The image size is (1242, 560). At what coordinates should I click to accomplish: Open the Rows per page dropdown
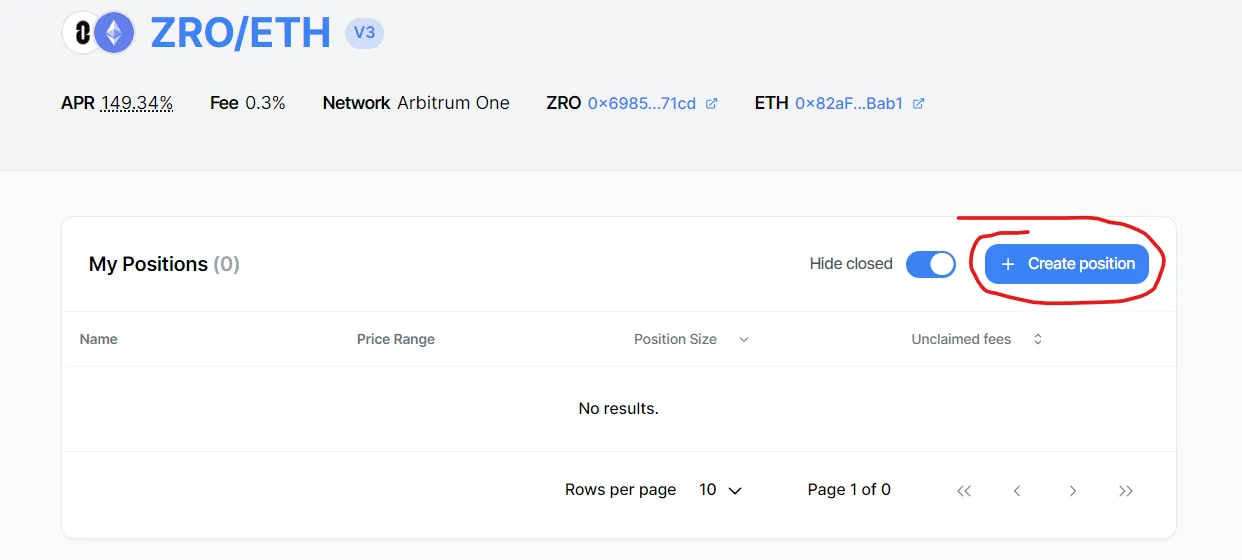coord(720,490)
